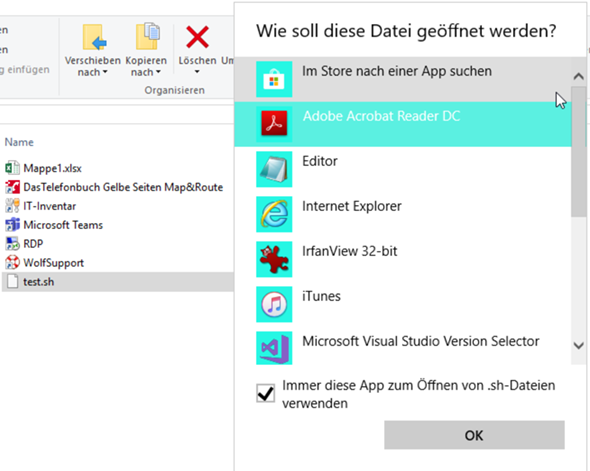Open the Kopieren nach dropdown arrow
The width and height of the screenshot is (590, 471).
coord(158,72)
